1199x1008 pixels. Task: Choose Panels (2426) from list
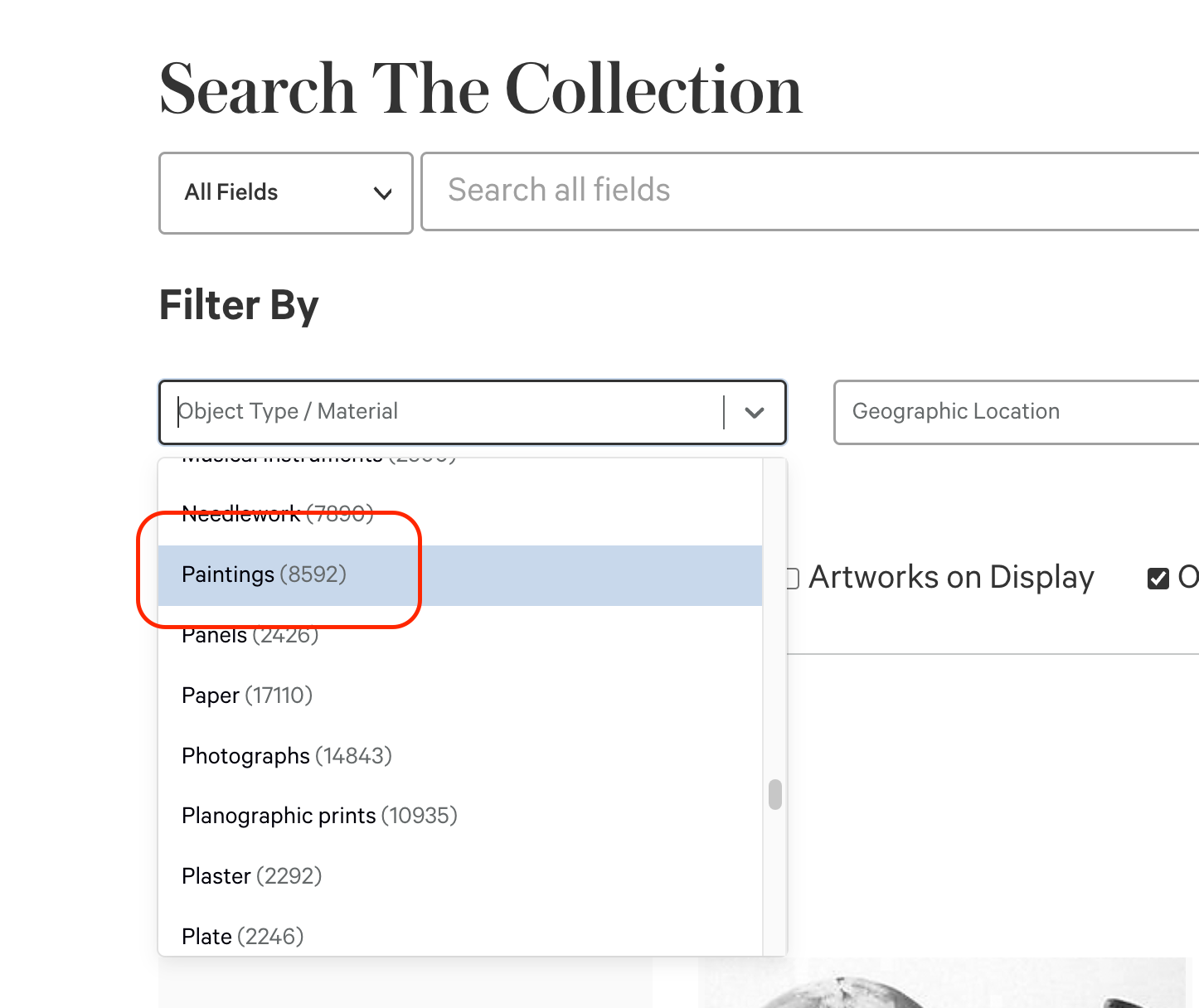pos(460,636)
